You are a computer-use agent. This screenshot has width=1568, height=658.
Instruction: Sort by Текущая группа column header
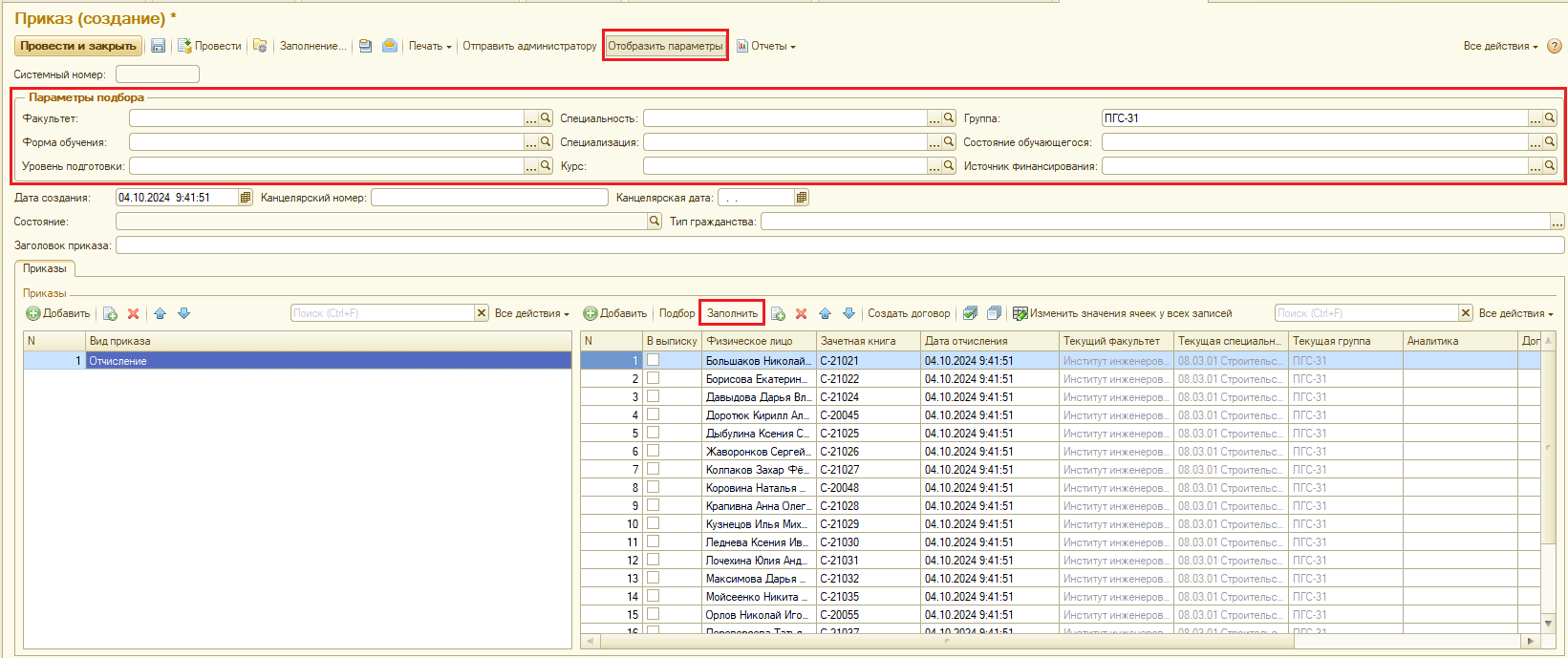point(1345,341)
